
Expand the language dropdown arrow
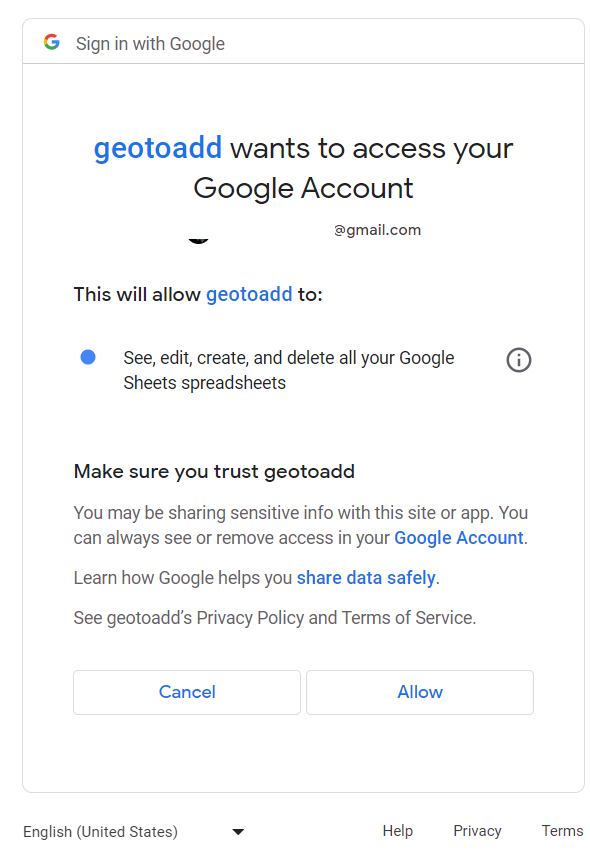click(x=238, y=832)
